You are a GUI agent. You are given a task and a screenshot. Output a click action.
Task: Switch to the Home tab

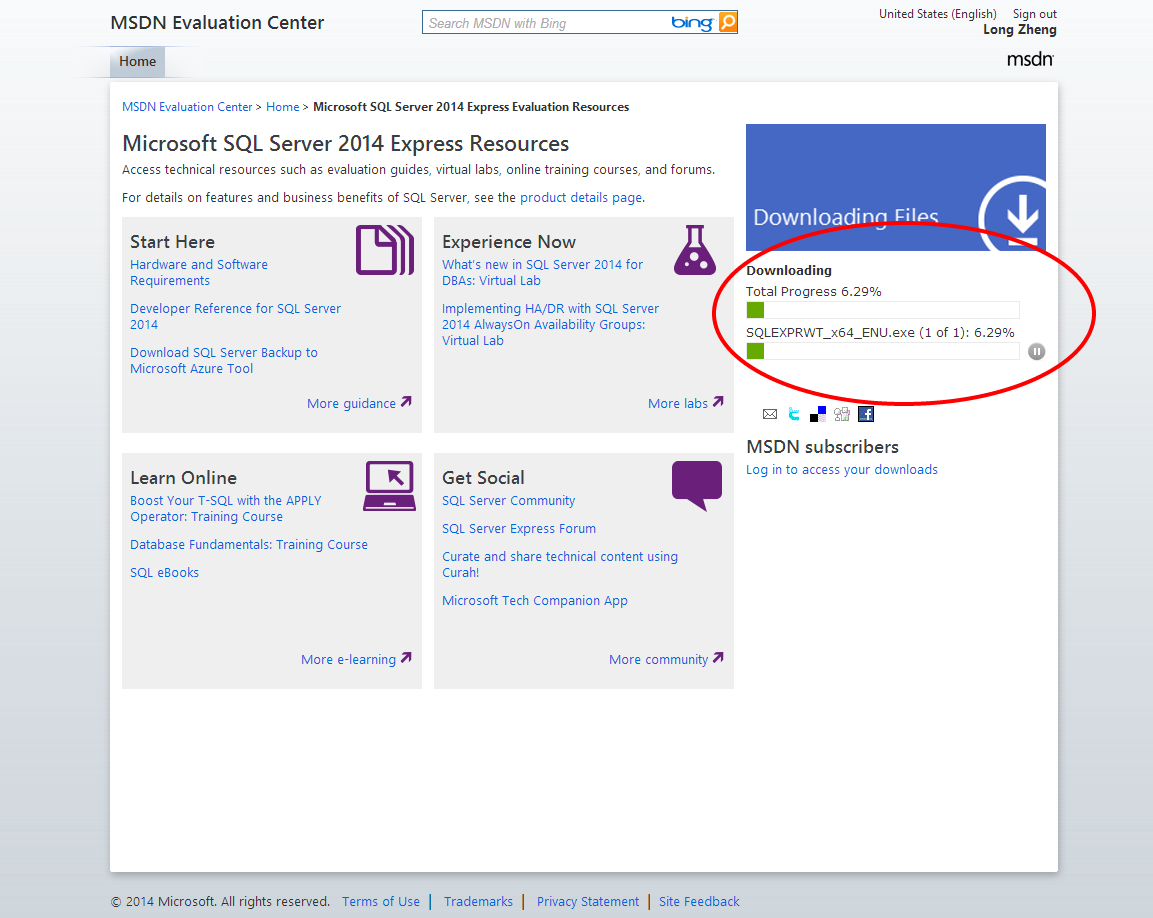pos(137,61)
